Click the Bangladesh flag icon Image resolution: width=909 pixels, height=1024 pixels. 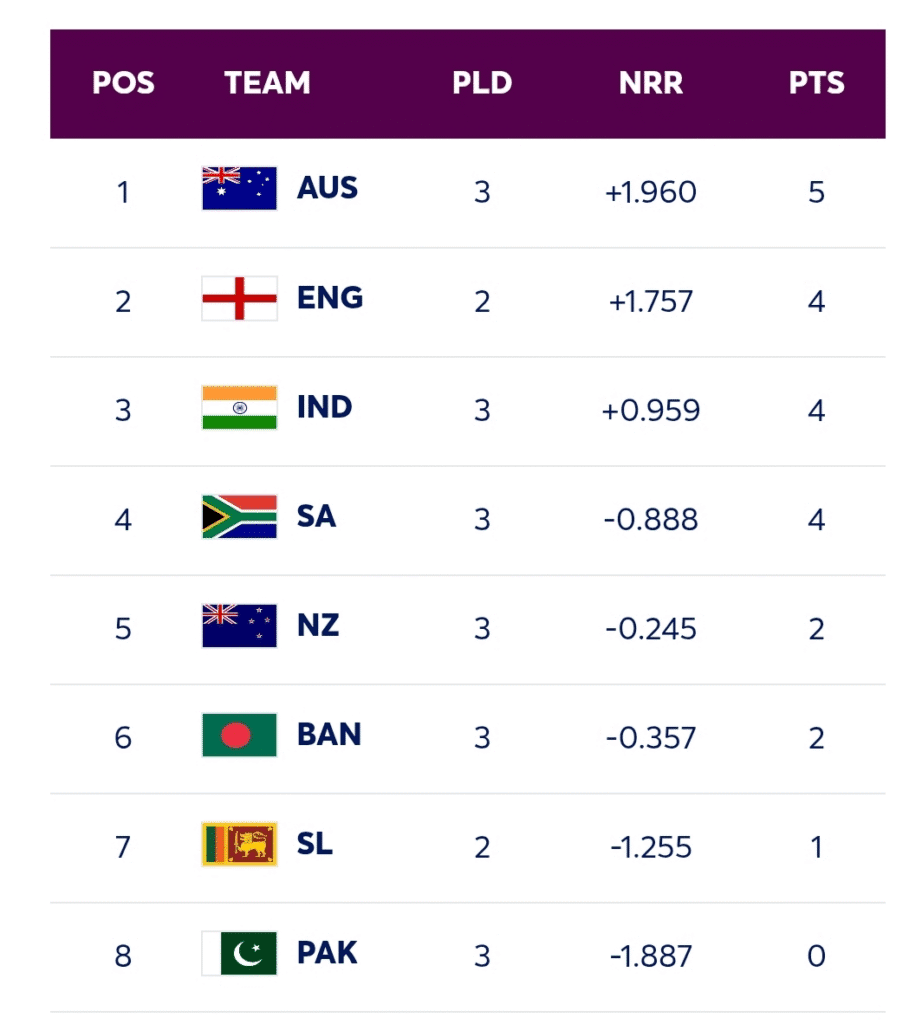pos(239,736)
